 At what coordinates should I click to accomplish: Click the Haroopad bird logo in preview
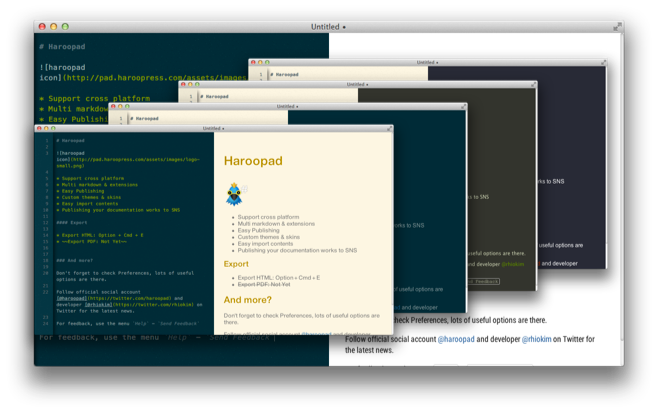[x=233, y=194]
